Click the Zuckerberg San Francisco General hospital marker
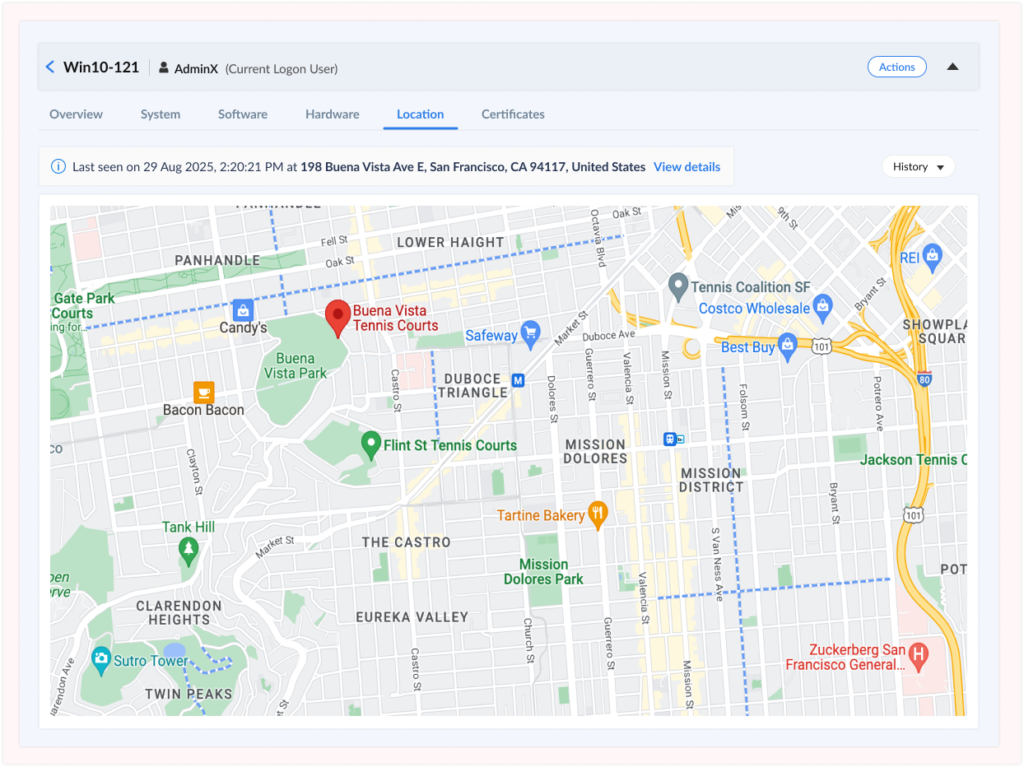This screenshot has width=1024, height=767. click(919, 657)
